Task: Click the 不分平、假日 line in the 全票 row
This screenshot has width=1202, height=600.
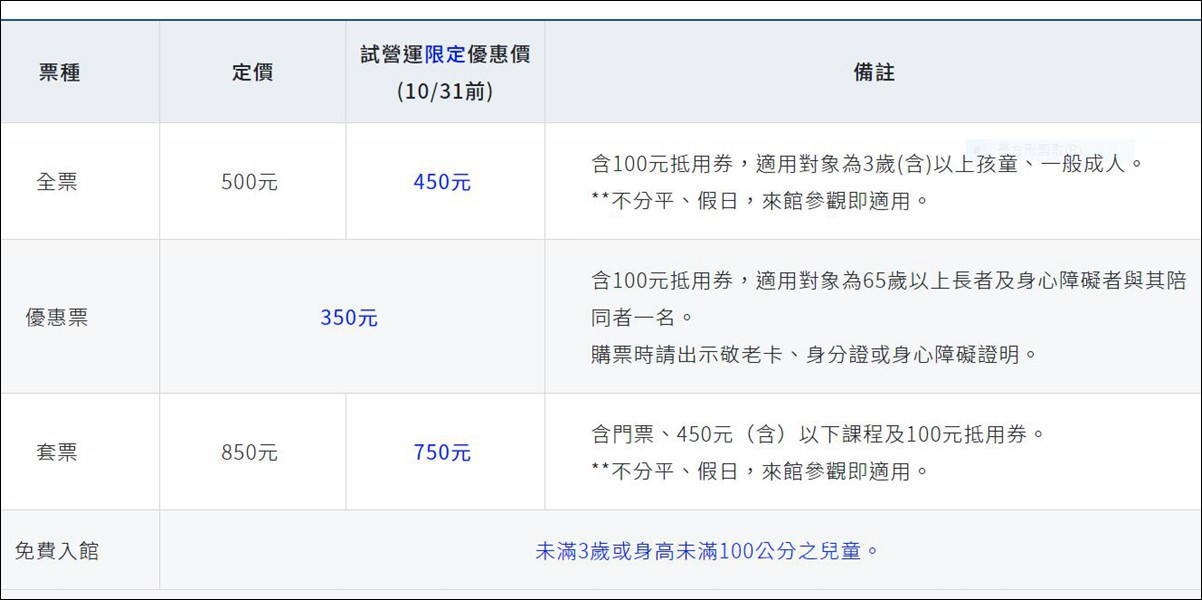Action: click(x=760, y=201)
